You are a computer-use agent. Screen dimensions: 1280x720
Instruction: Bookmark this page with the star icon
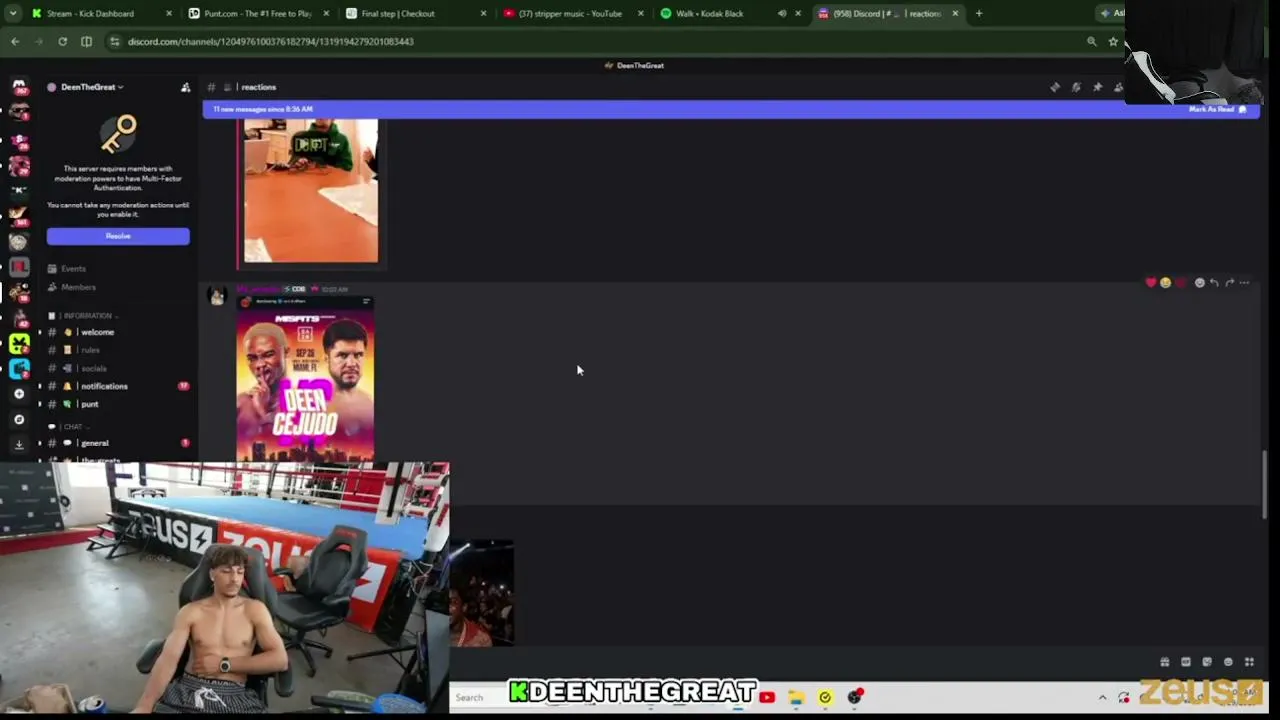[1113, 41]
